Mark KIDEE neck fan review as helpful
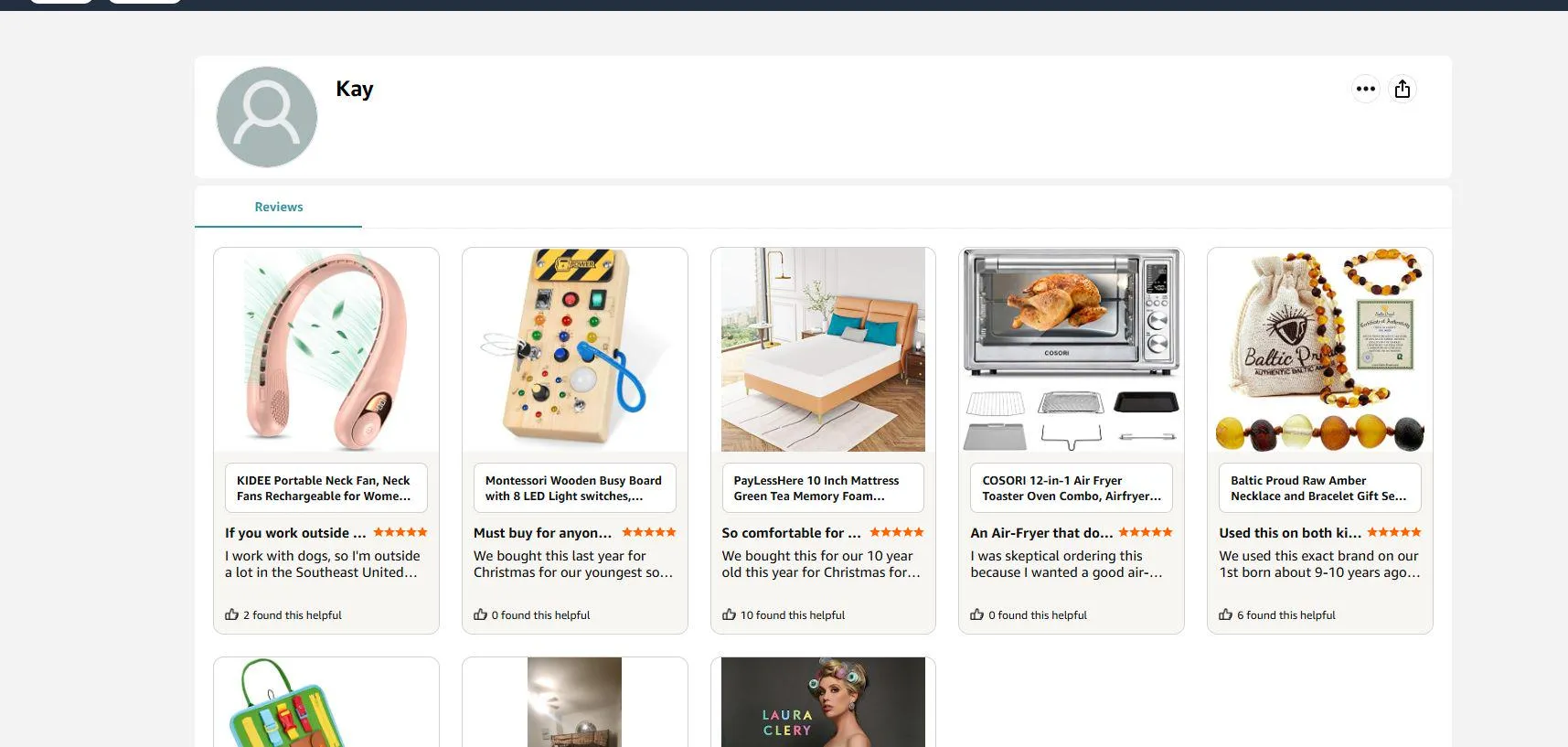Screen dimensions: 1568x747 point(232,614)
